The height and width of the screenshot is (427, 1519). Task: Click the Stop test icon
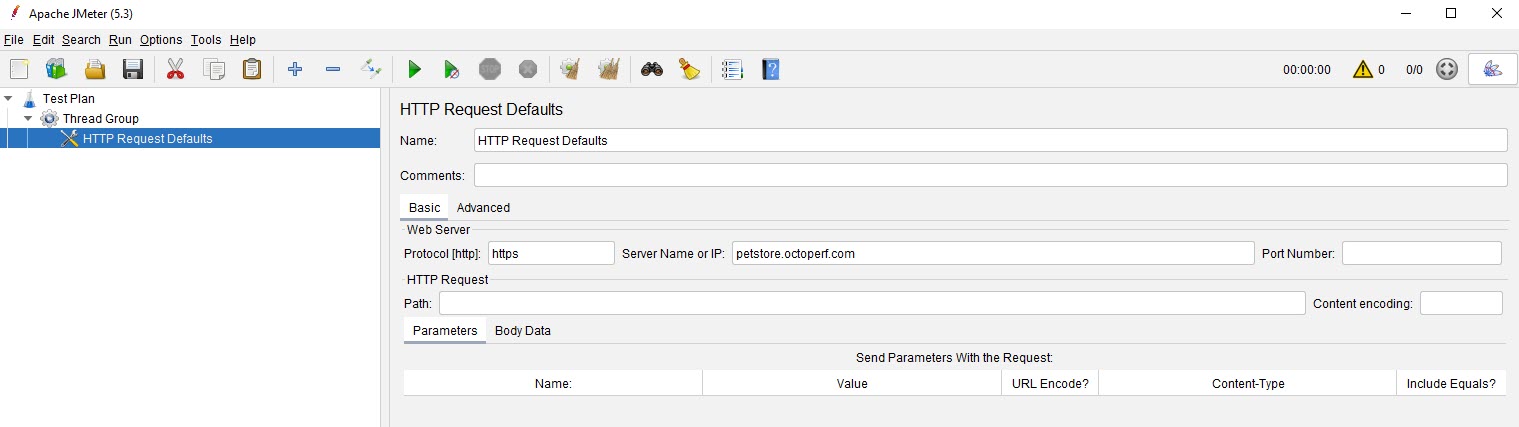pyautogui.click(x=490, y=69)
